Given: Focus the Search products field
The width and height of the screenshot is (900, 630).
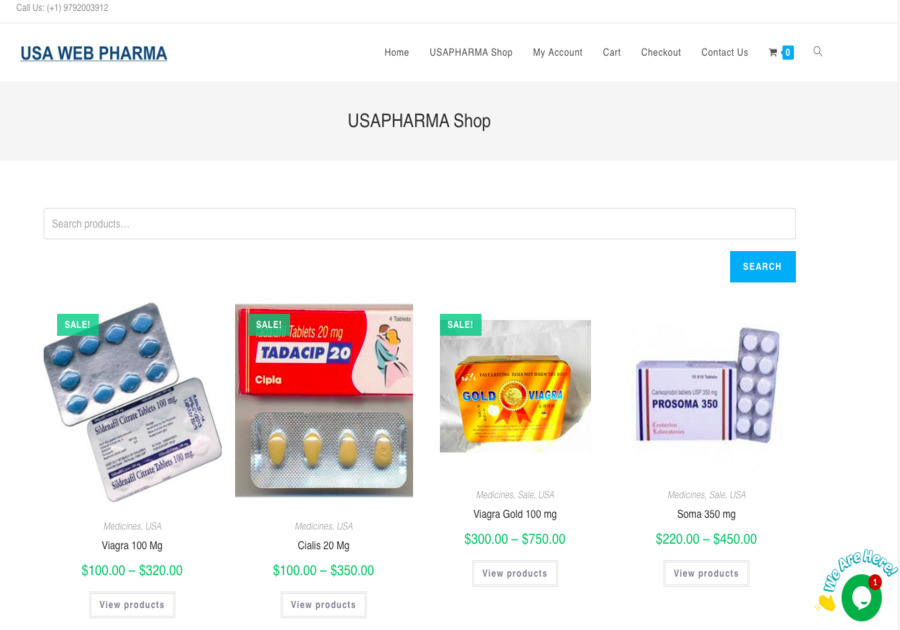Looking at the screenshot, I should click(x=420, y=224).
